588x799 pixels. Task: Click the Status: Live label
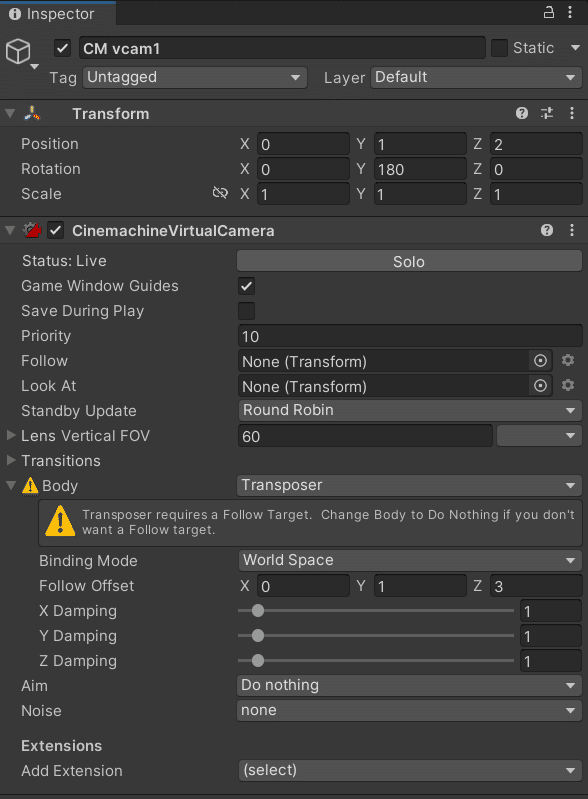pyautogui.click(x=64, y=261)
